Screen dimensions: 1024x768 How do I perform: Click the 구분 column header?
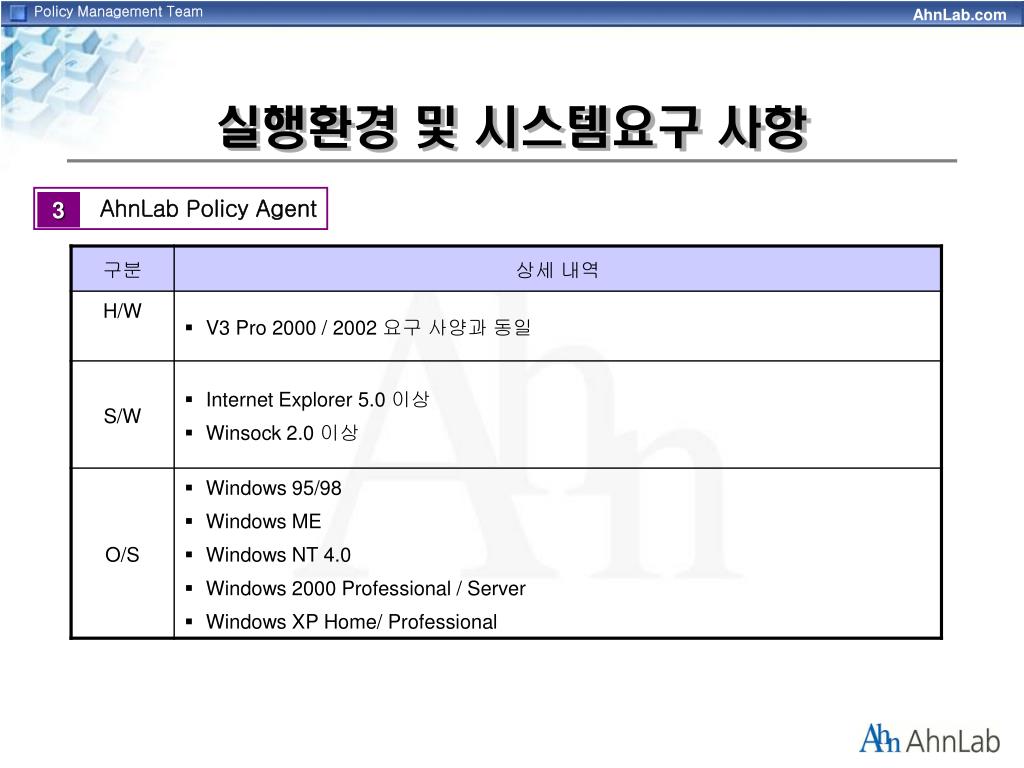tap(122, 269)
